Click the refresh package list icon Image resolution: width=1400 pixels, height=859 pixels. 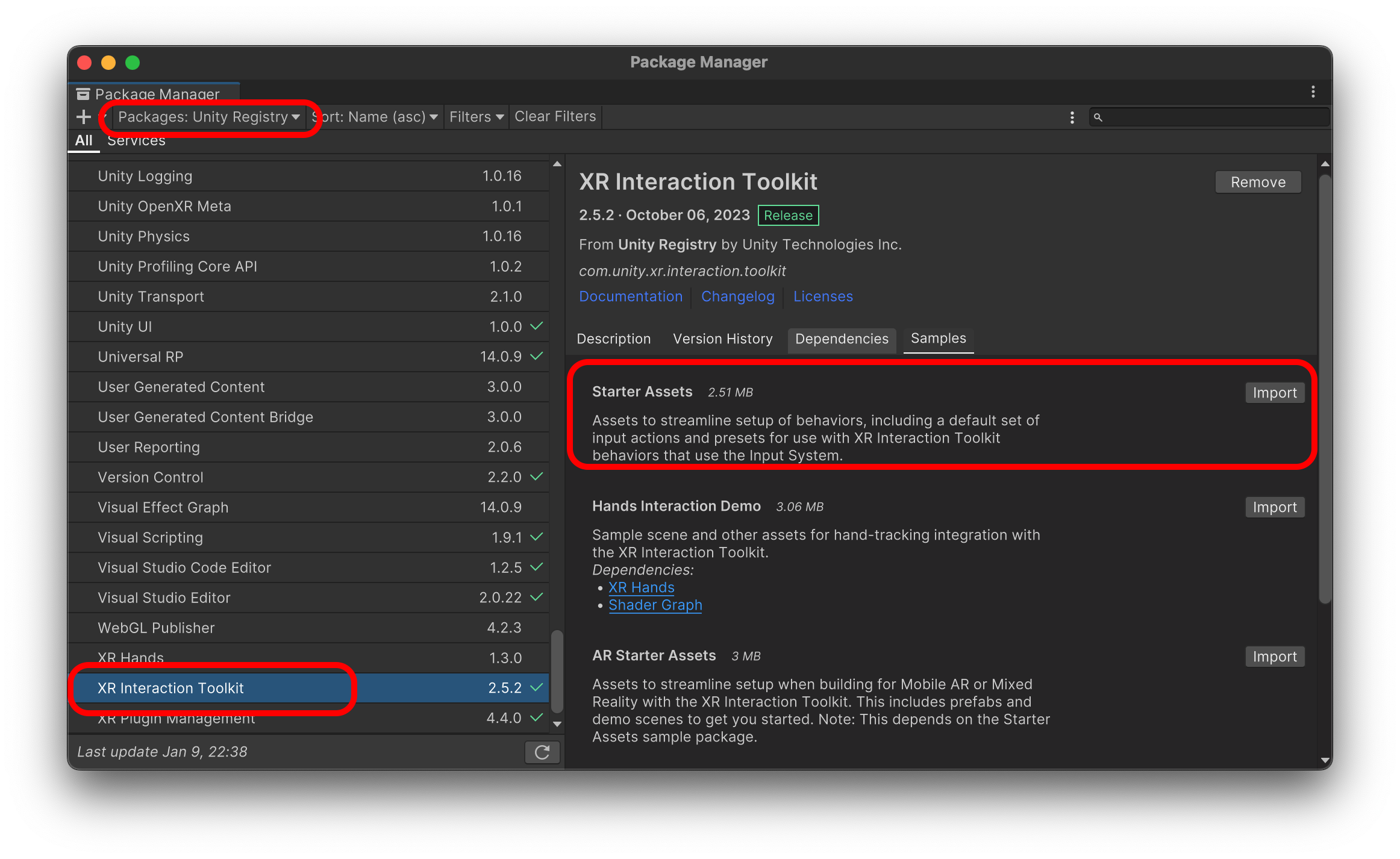tap(542, 752)
